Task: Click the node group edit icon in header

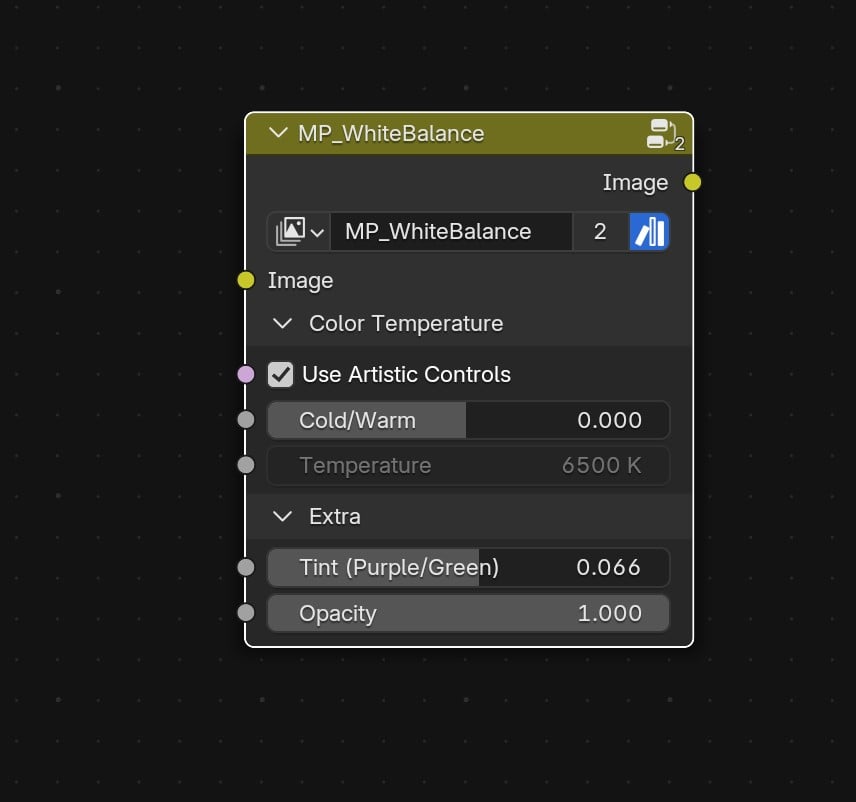Action: click(664, 134)
